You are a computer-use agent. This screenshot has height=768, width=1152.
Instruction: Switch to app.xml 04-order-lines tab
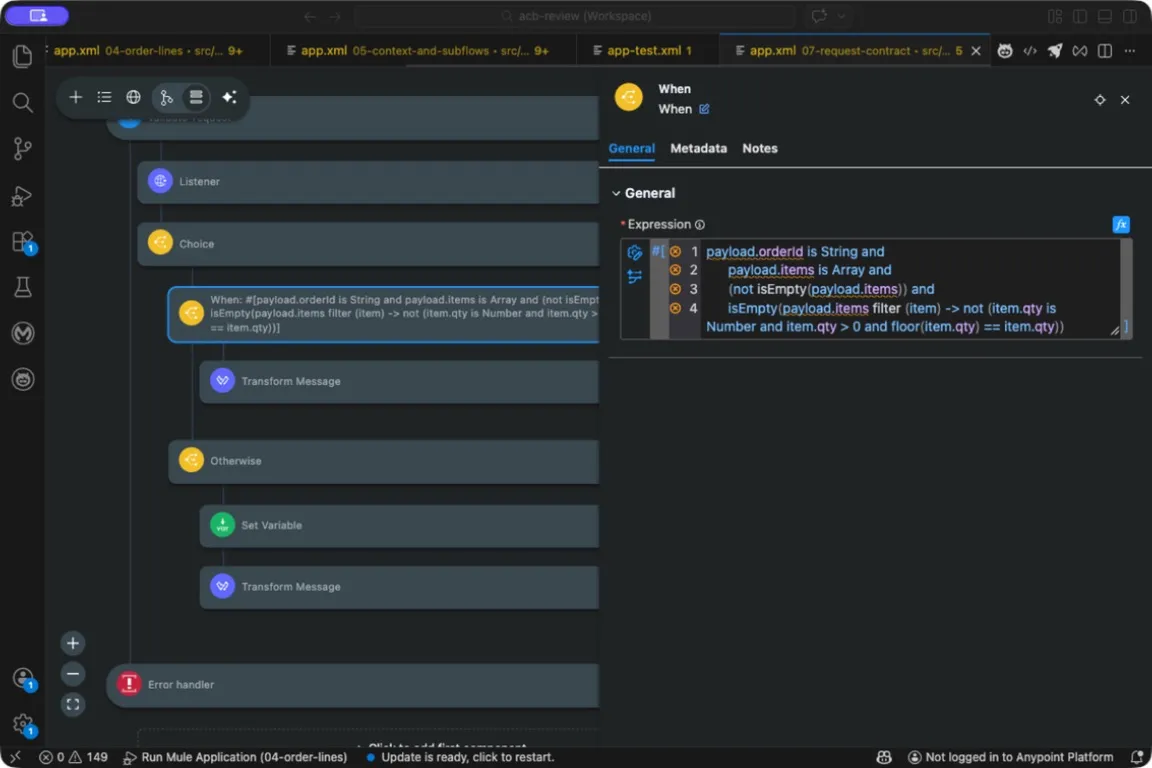pos(148,51)
